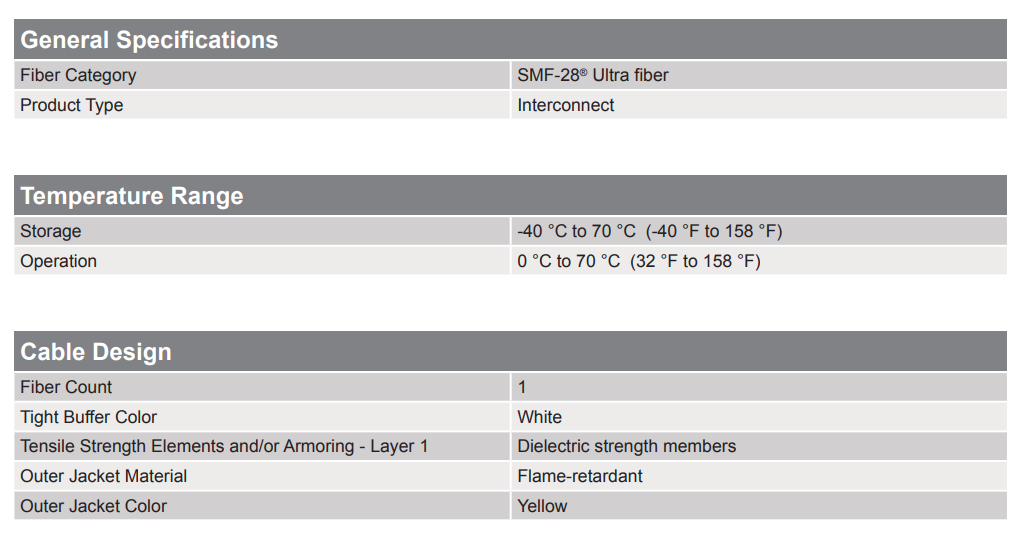Select the Outer Jacket Material label
The width and height of the screenshot is (1020, 539).
tap(104, 476)
